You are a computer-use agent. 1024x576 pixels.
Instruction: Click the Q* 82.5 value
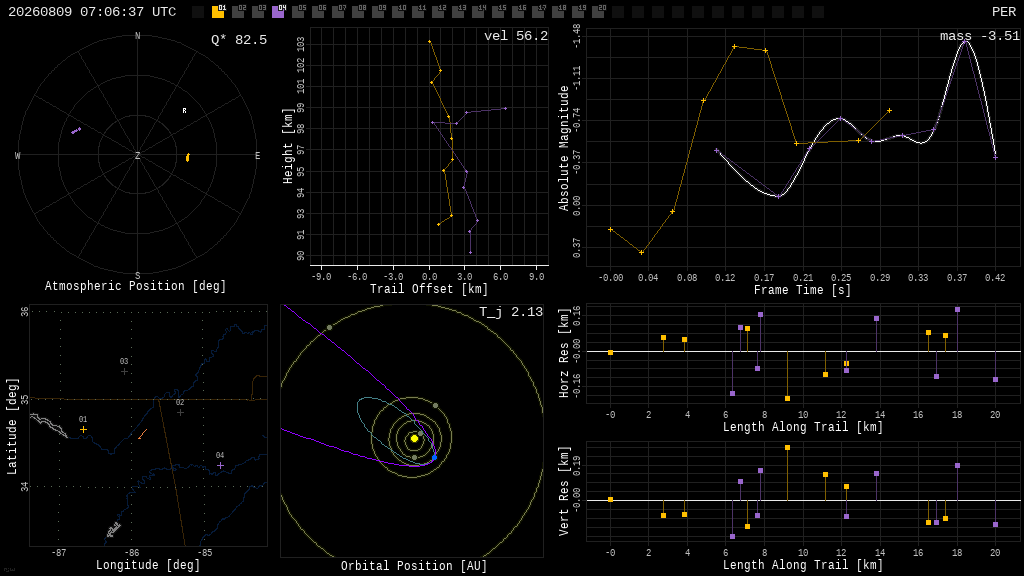pyautogui.click(x=239, y=40)
